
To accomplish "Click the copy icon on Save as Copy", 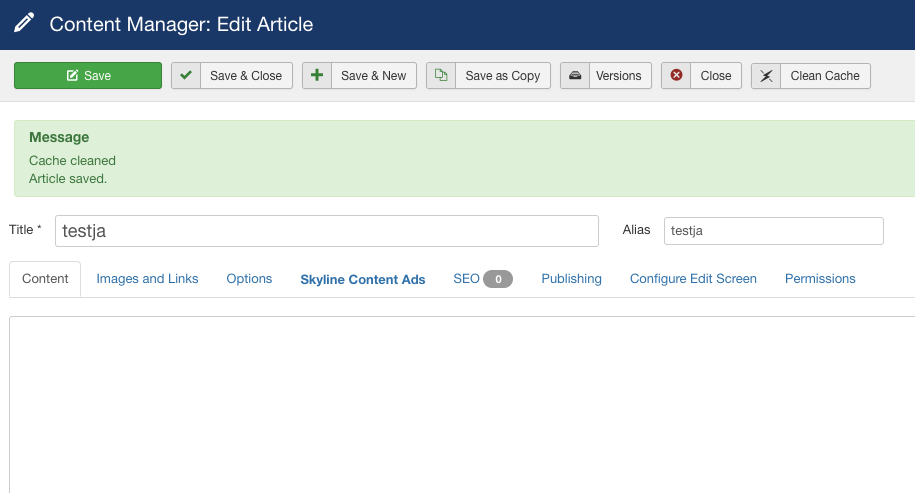I will pos(440,76).
